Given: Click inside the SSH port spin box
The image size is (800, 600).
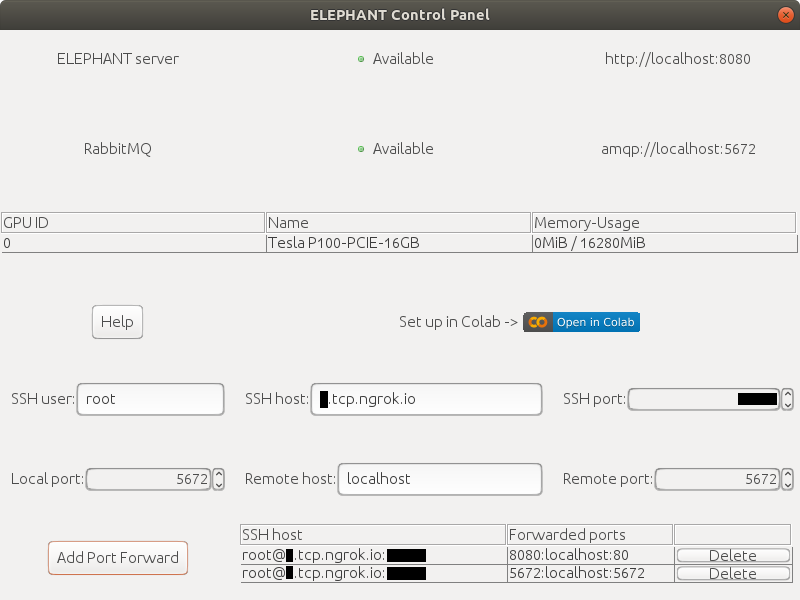Looking at the screenshot, I should [x=704, y=399].
